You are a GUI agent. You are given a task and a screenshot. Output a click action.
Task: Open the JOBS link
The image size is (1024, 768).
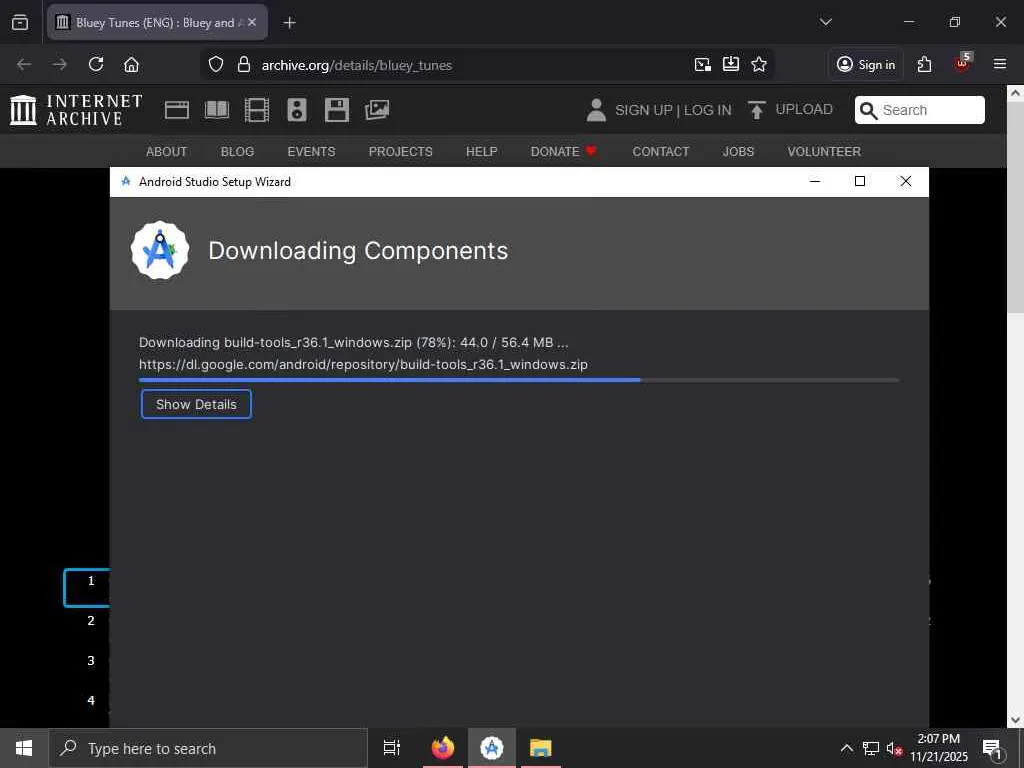(x=738, y=152)
